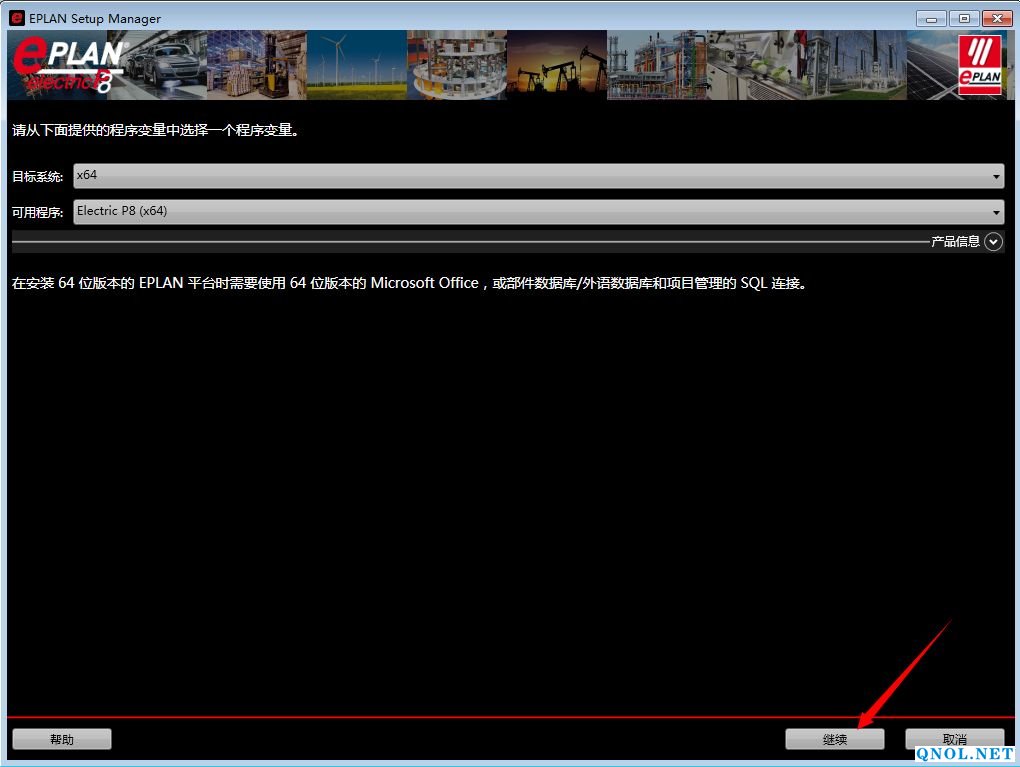
Task: Click the EPLAN app icon in title bar
Action: point(17,18)
